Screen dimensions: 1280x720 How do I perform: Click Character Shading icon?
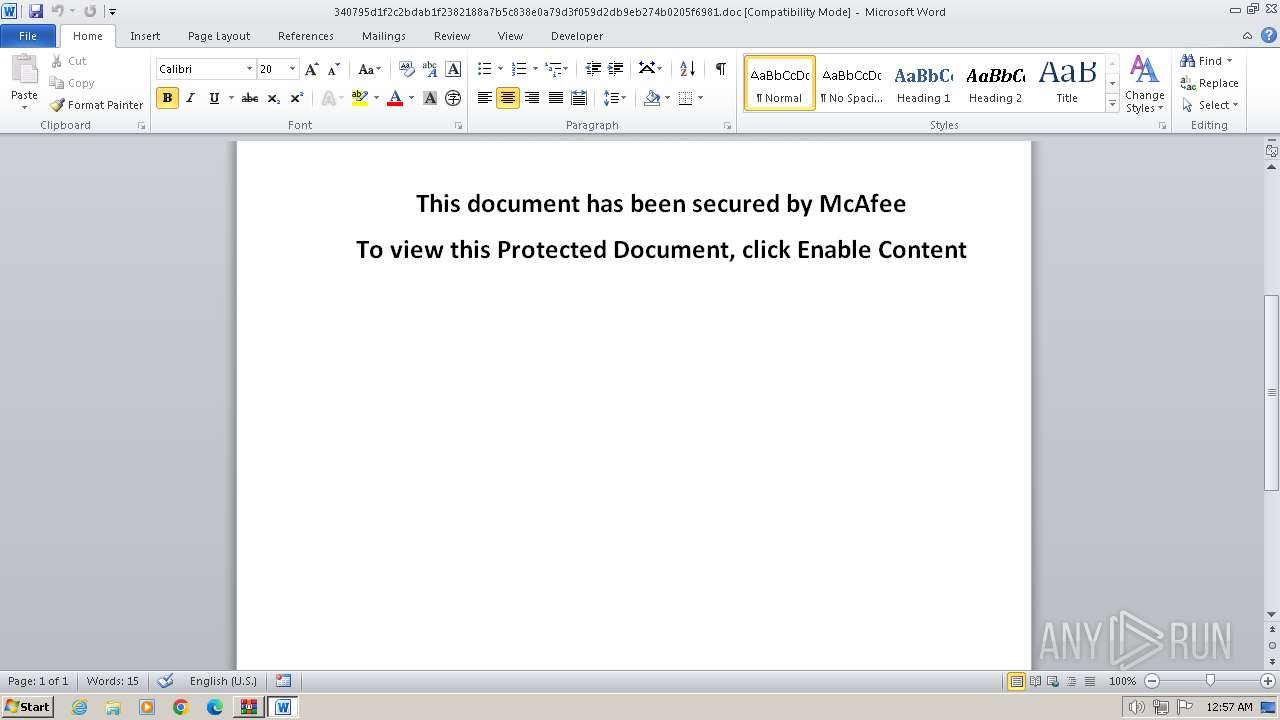(430, 98)
